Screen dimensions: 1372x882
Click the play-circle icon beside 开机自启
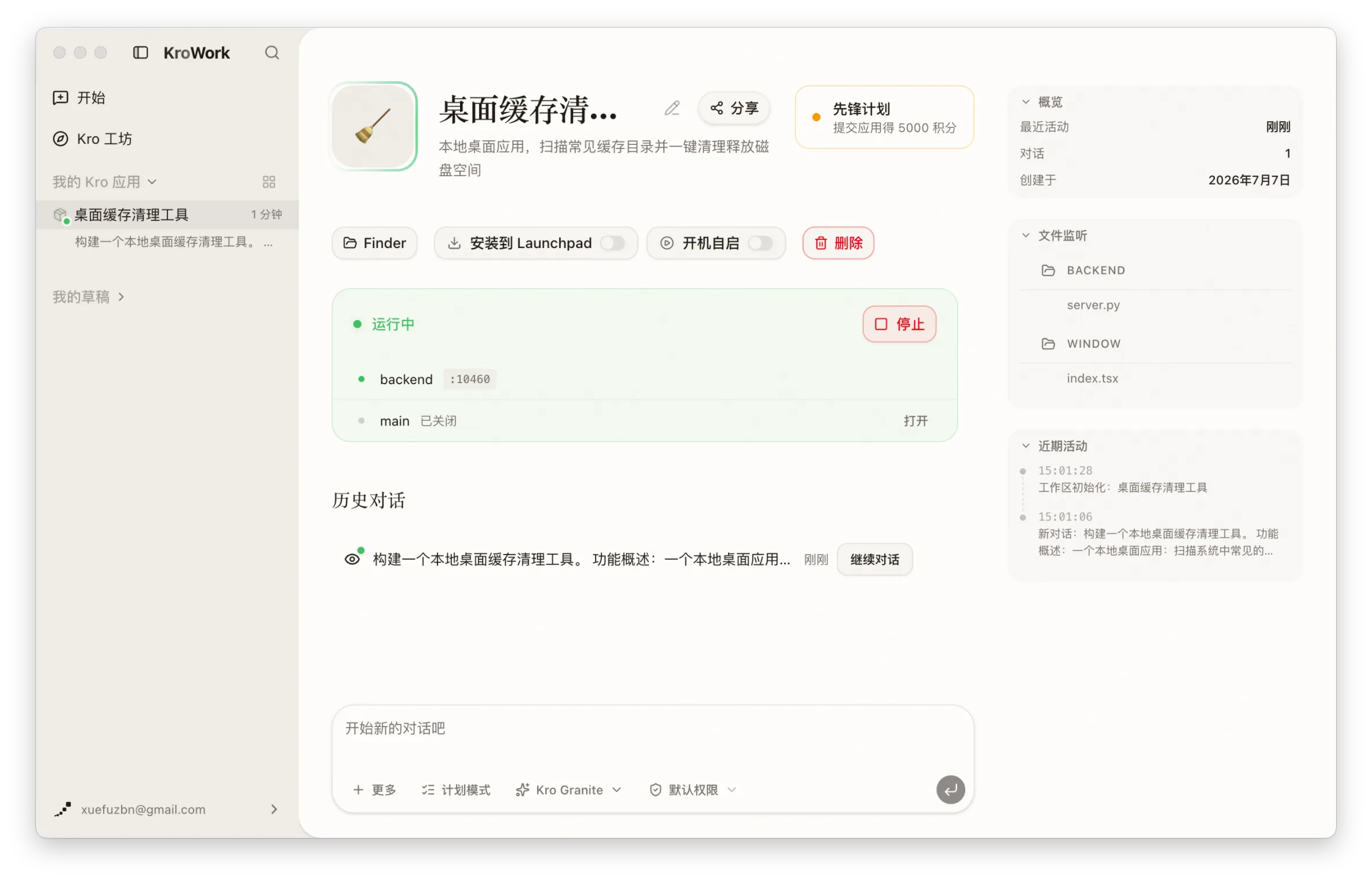coord(667,243)
